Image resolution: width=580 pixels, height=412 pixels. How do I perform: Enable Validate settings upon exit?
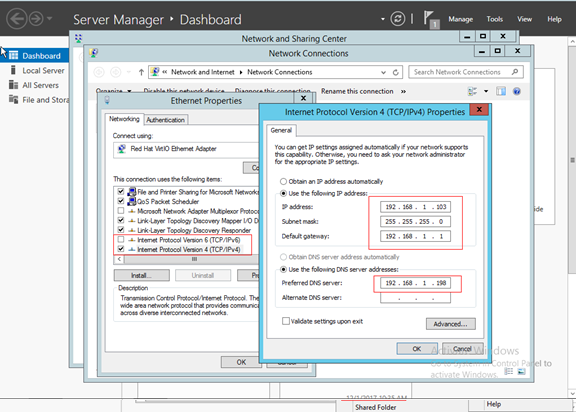(x=286, y=321)
